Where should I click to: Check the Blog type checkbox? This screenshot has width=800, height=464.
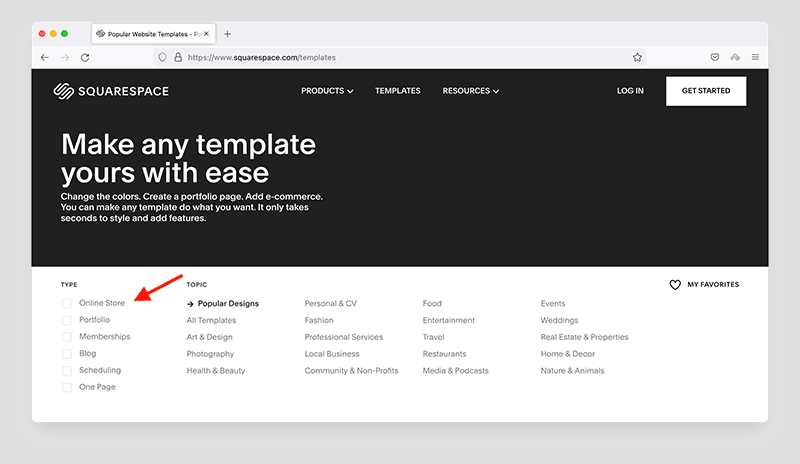point(67,354)
